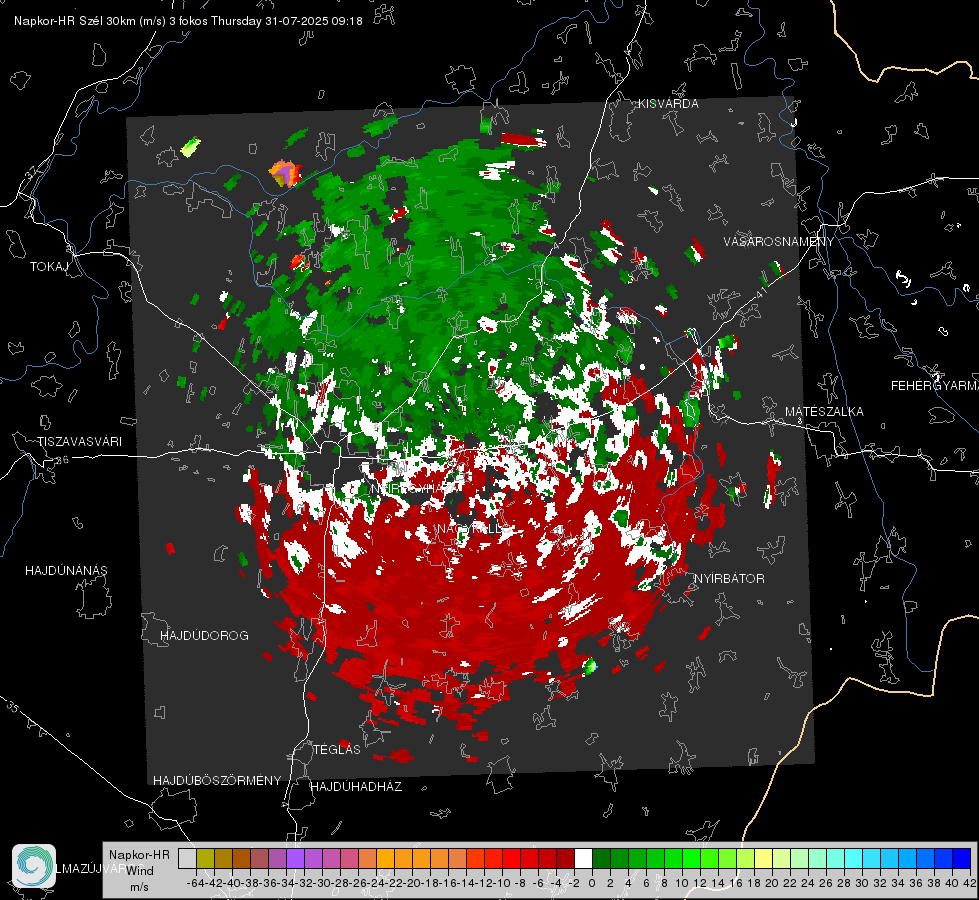Select the TOKAJ town label
The image size is (979, 900).
tap(49, 267)
